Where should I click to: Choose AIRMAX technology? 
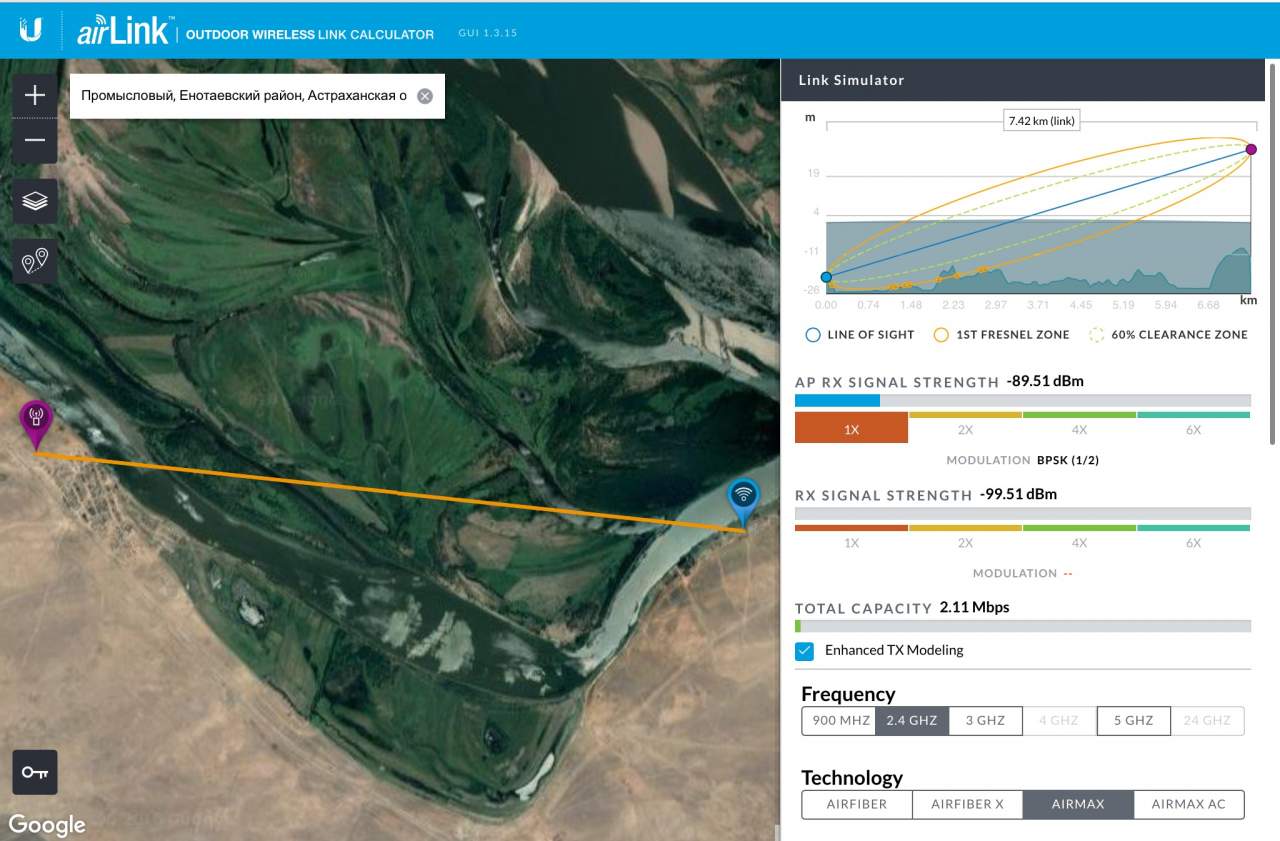click(x=1078, y=805)
